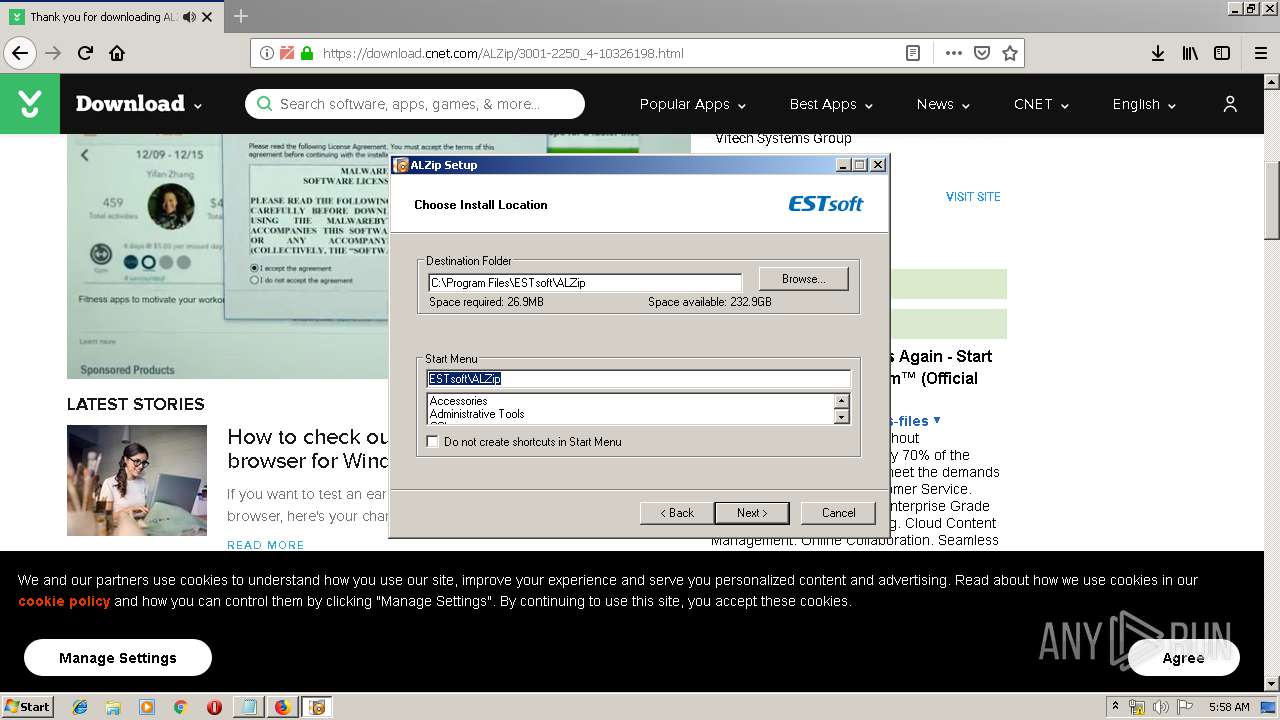This screenshot has height=720, width=1280.
Task: Click the Firefox back arrow button
Action: tap(20, 53)
